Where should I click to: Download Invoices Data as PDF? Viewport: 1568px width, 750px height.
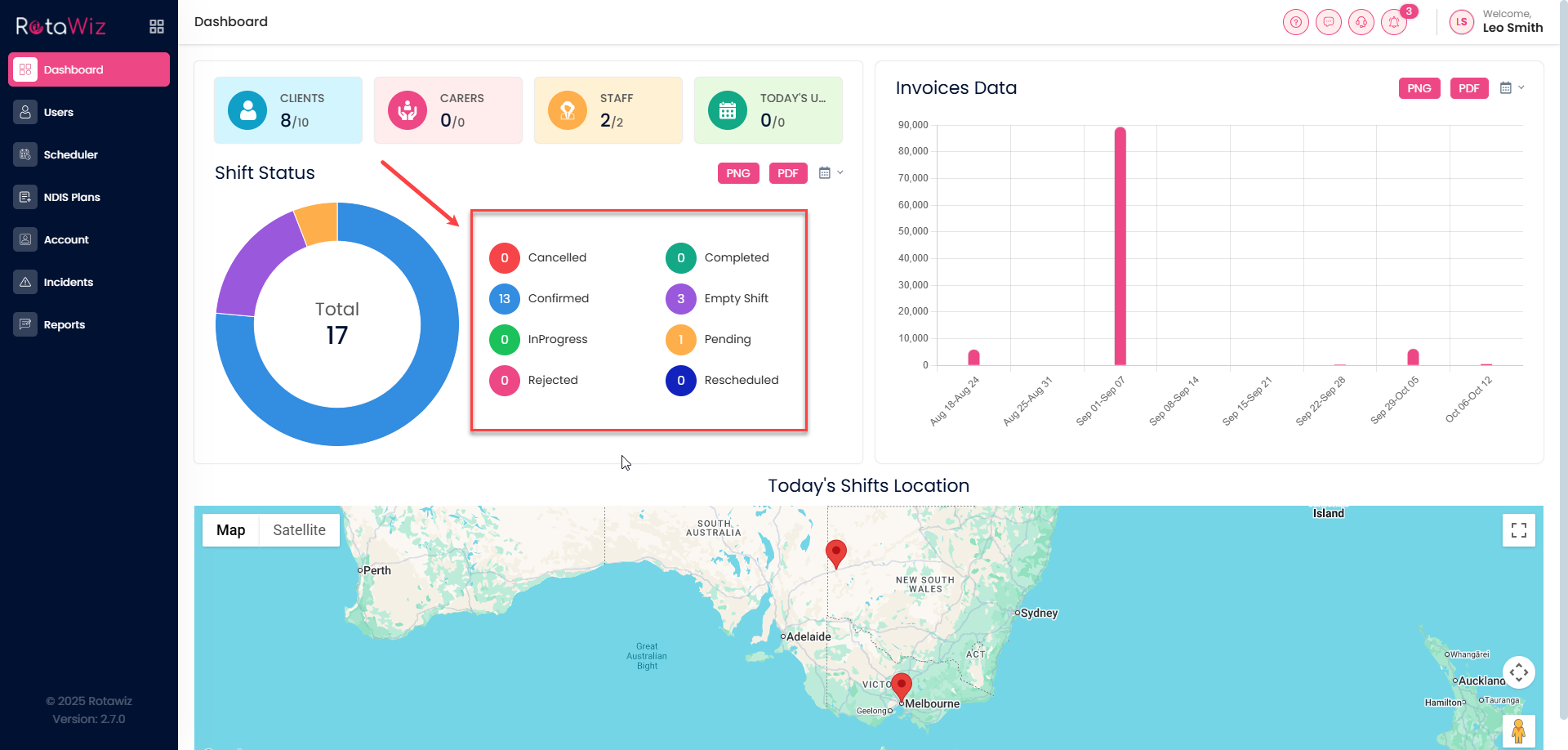pos(1468,88)
